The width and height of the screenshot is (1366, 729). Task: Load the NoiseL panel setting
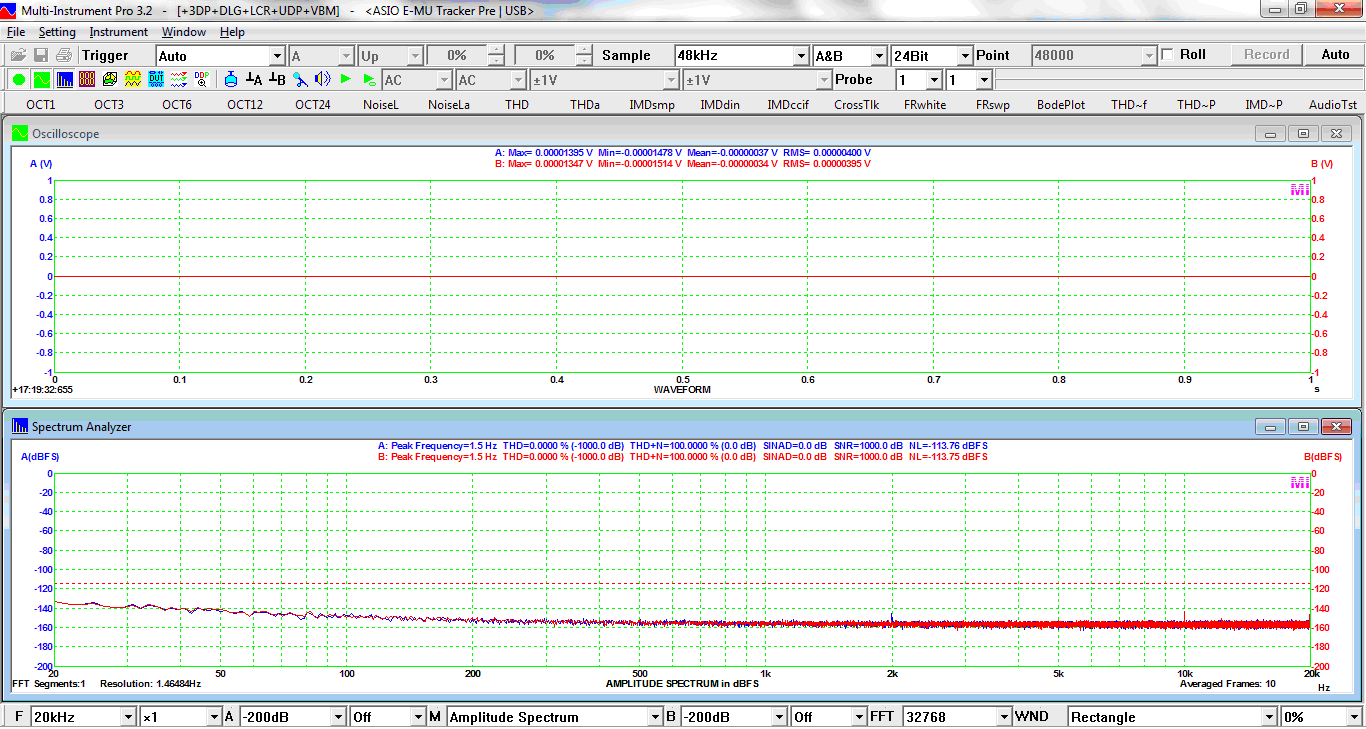(x=381, y=104)
